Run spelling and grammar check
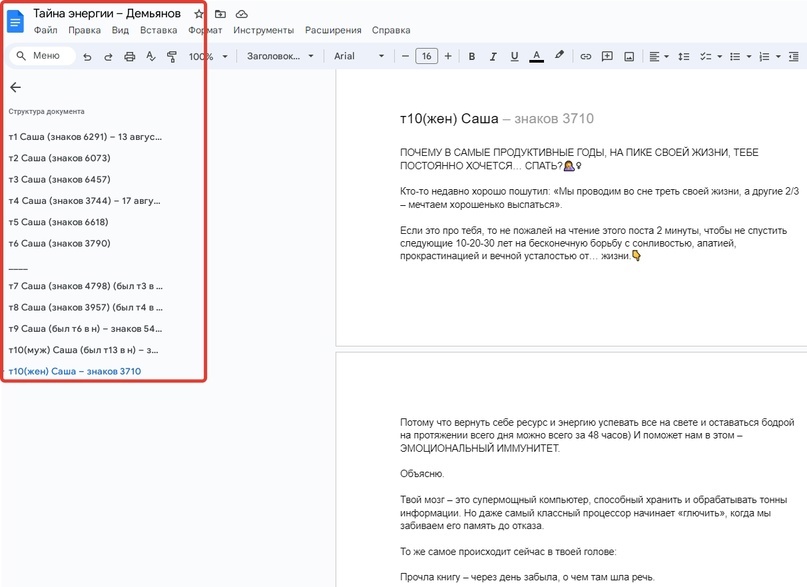The image size is (807, 587). tap(151, 57)
